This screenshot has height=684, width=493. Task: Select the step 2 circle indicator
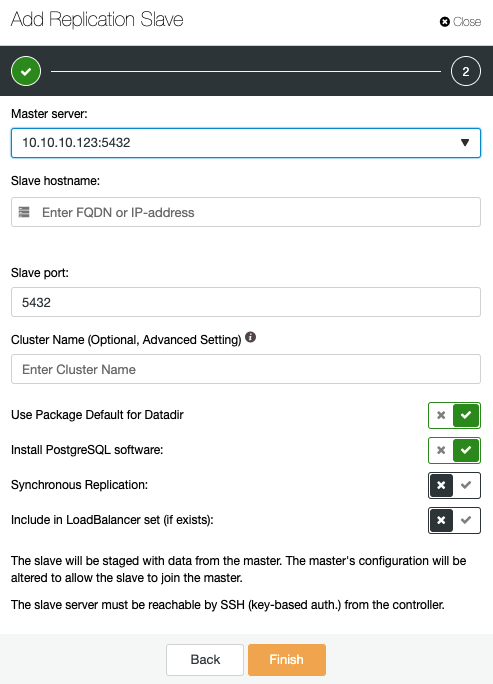(x=466, y=71)
